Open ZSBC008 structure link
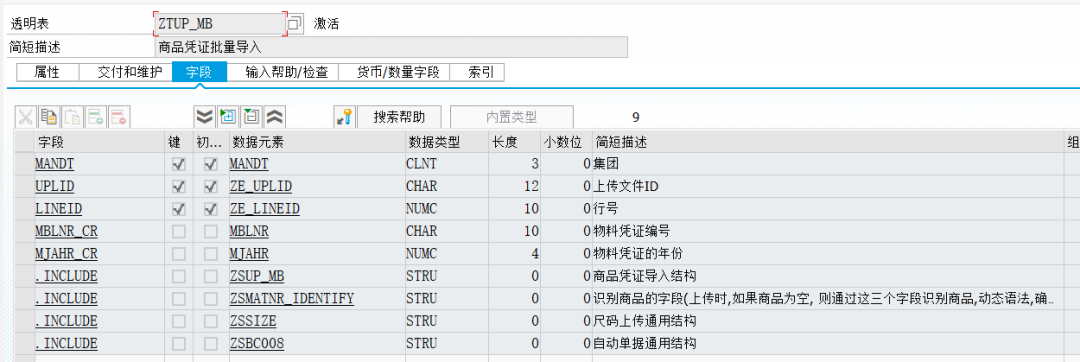The height and width of the screenshot is (362, 1080). pyautogui.click(x=257, y=343)
